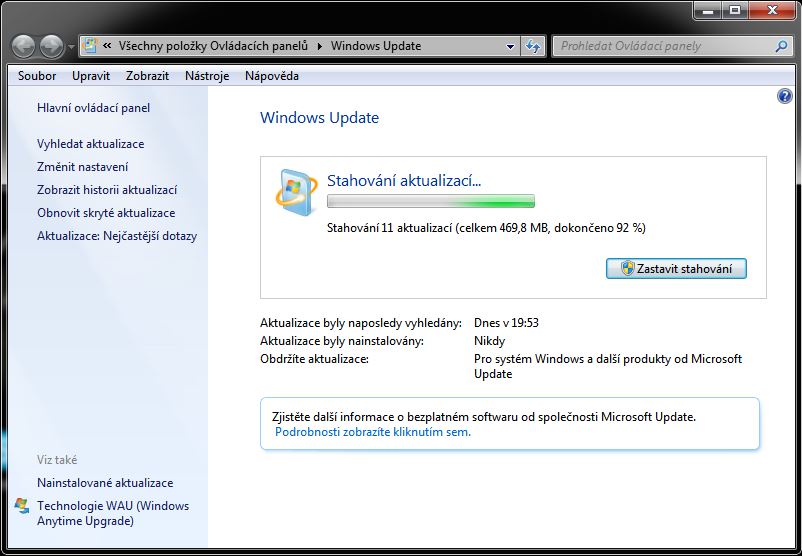802x556 pixels.
Task: Open the Nápověda menu
Action: (271, 76)
